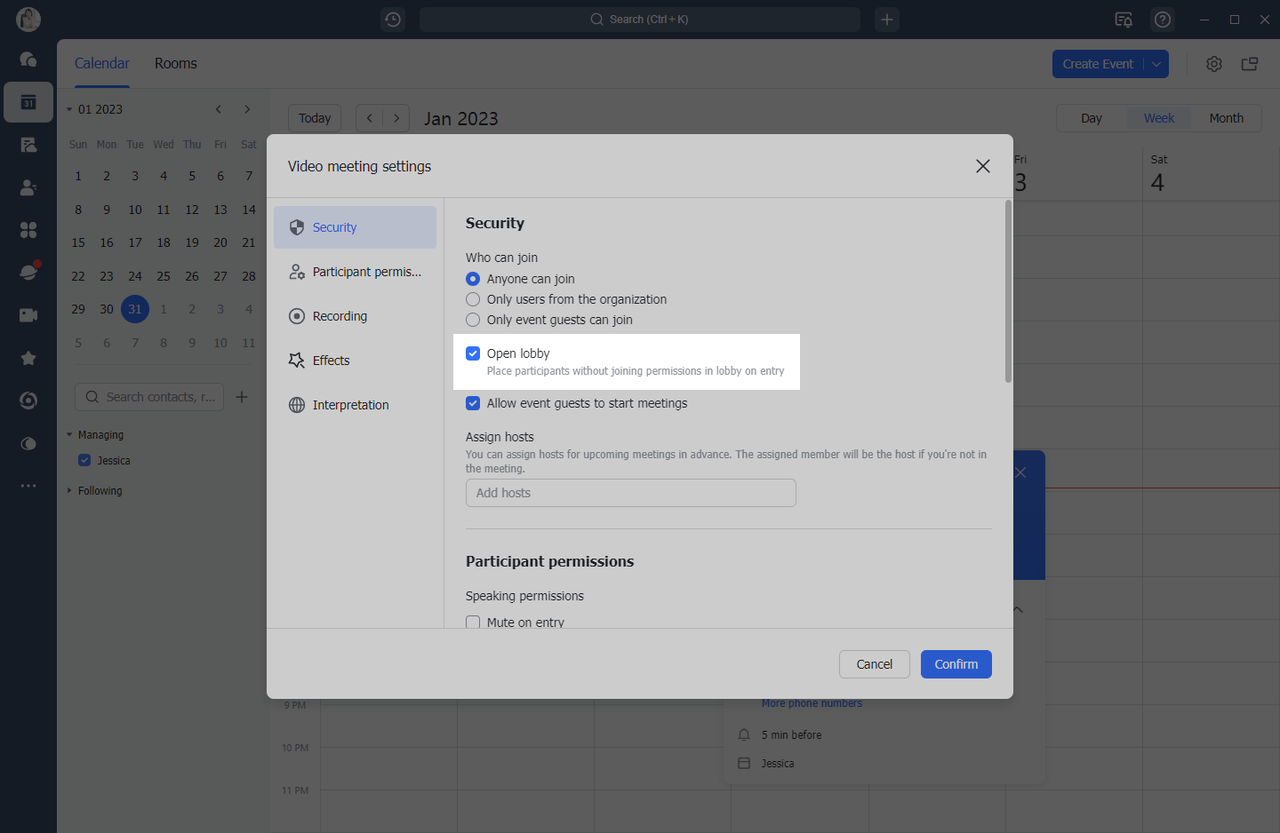The width and height of the screenshot is (1280, 833).
Task: Expand the Following calendars section
Action: (x=70, y=491)
